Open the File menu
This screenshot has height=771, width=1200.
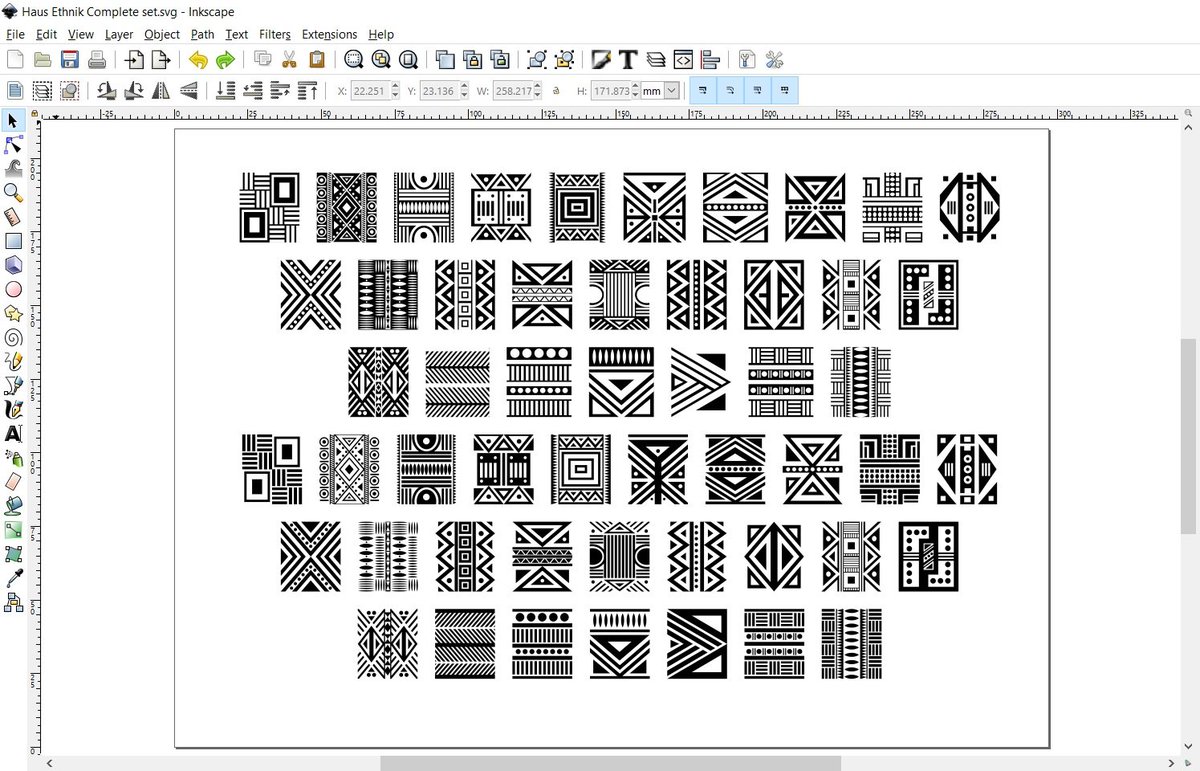(15, 34)
